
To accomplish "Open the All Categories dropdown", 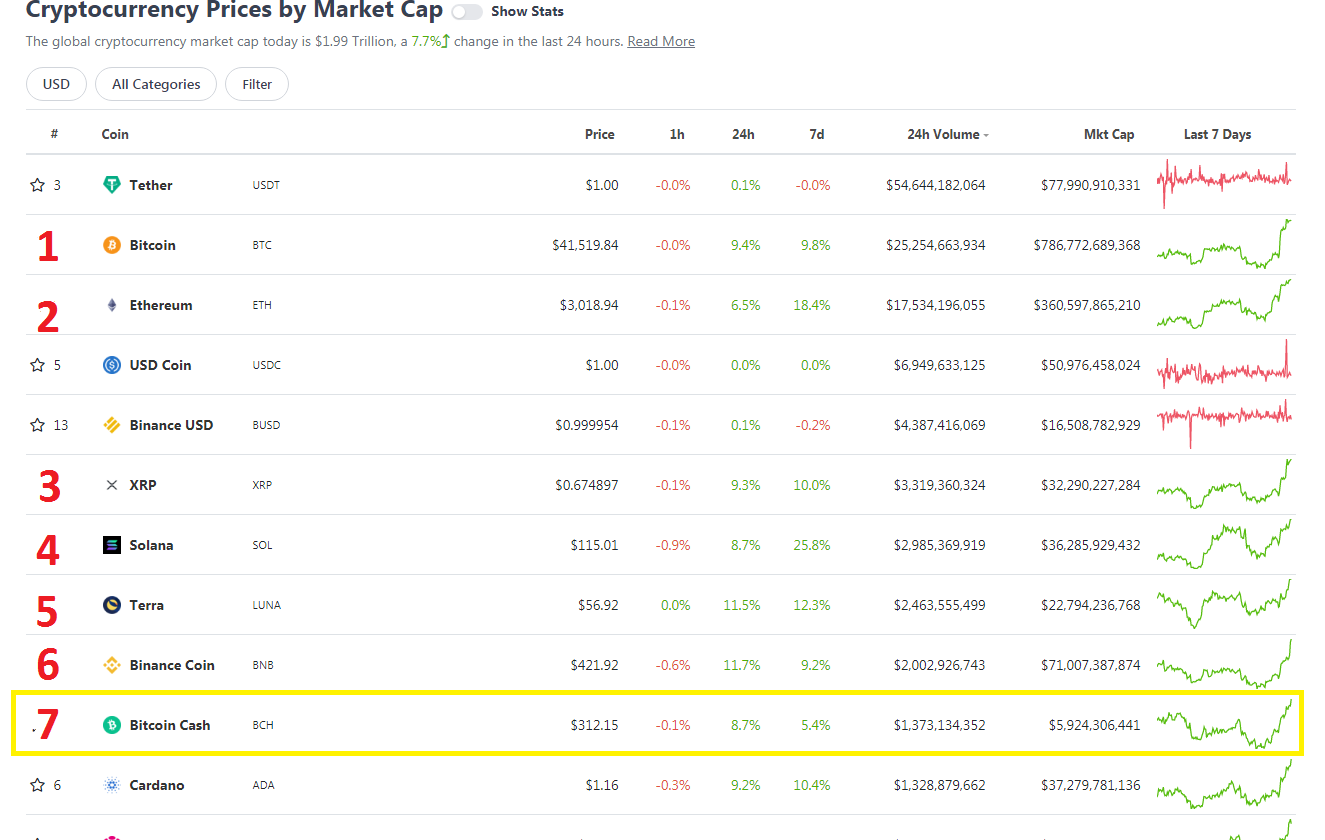I will 156,84.
